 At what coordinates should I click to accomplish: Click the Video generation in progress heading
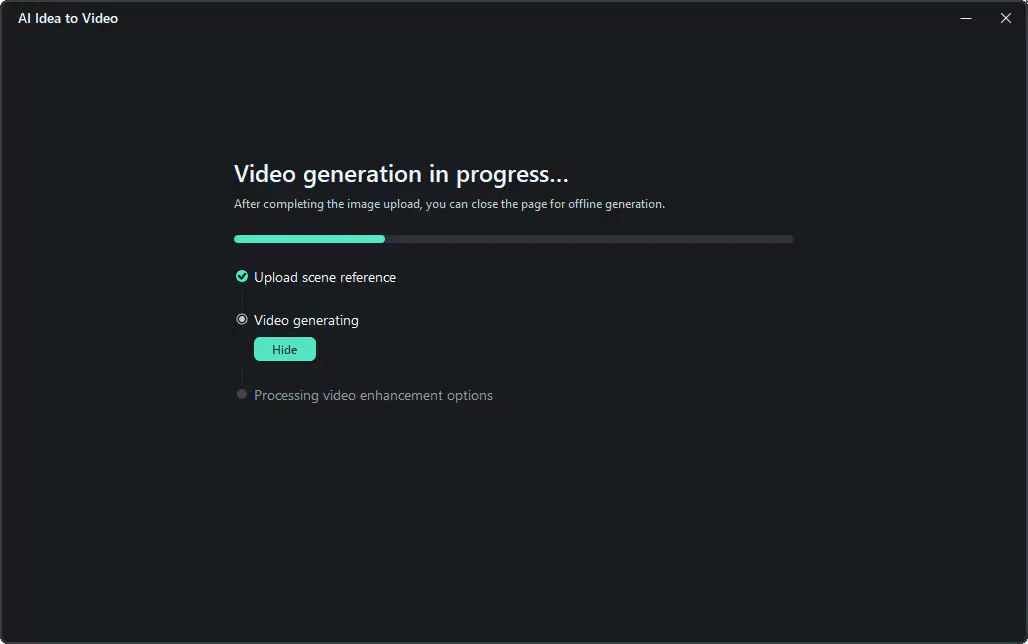click(x=401, y=174)
